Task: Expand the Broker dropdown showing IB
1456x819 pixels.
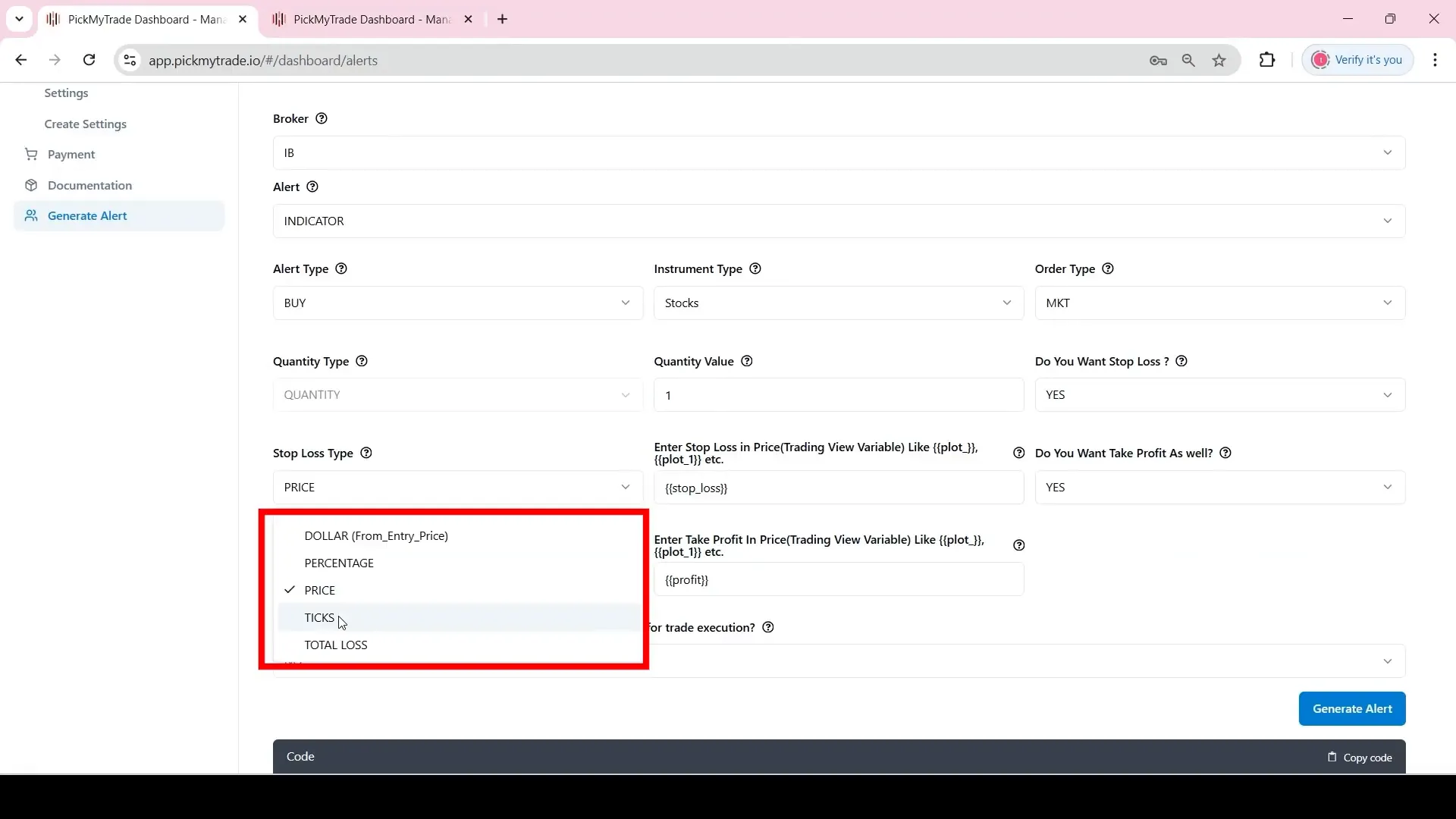Action: coord(839,153)
